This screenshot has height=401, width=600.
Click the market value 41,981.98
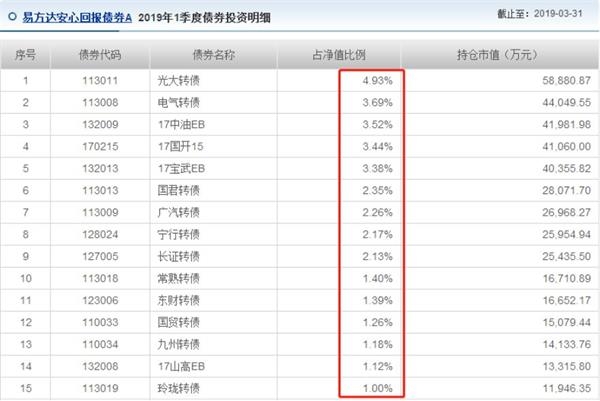pyautogui.click(x=567, y=125)
